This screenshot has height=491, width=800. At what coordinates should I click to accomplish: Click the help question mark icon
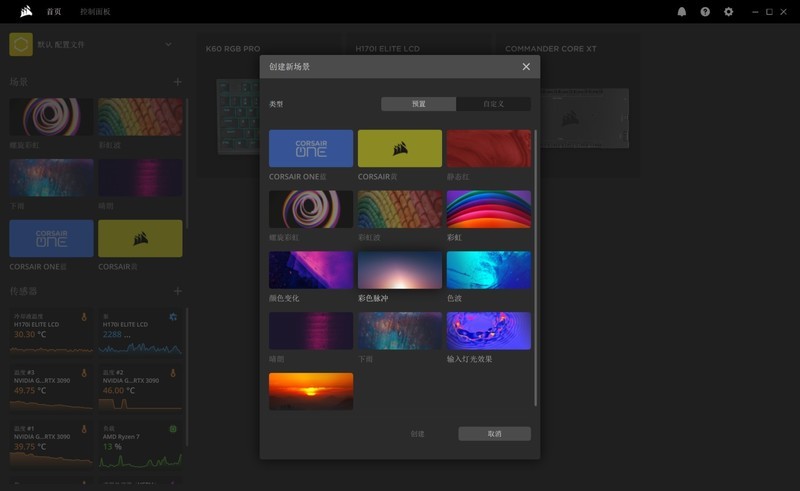[x=705, y=12]
